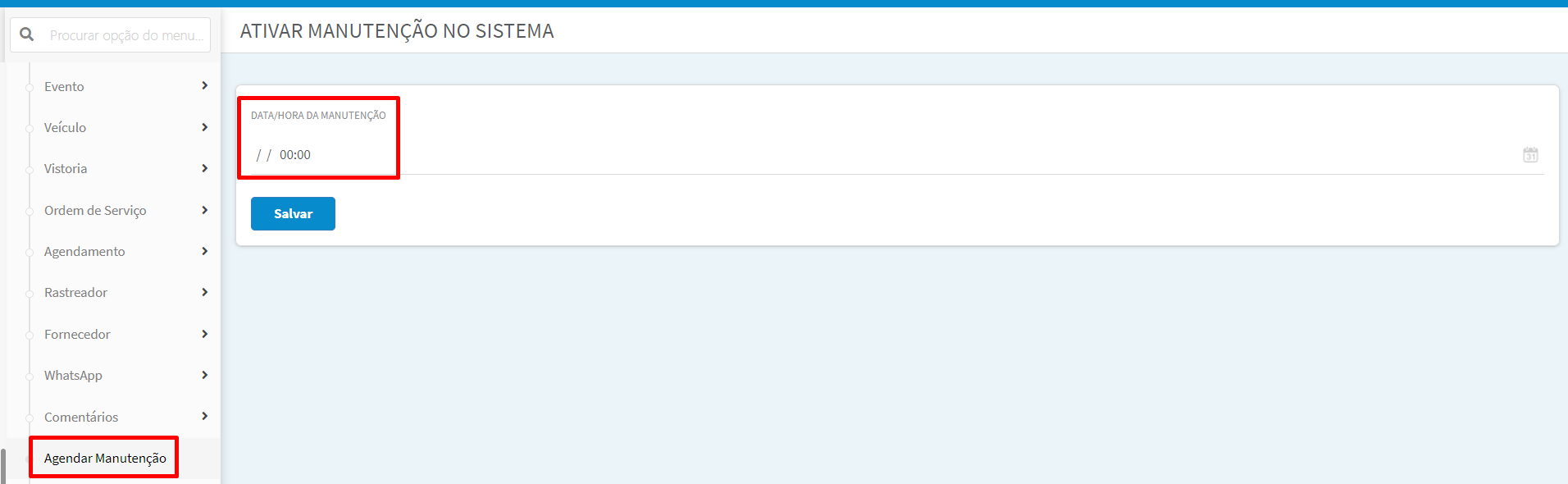Click the Salvar button
The height and width of the screenshot is (484, 1568).
293,213
